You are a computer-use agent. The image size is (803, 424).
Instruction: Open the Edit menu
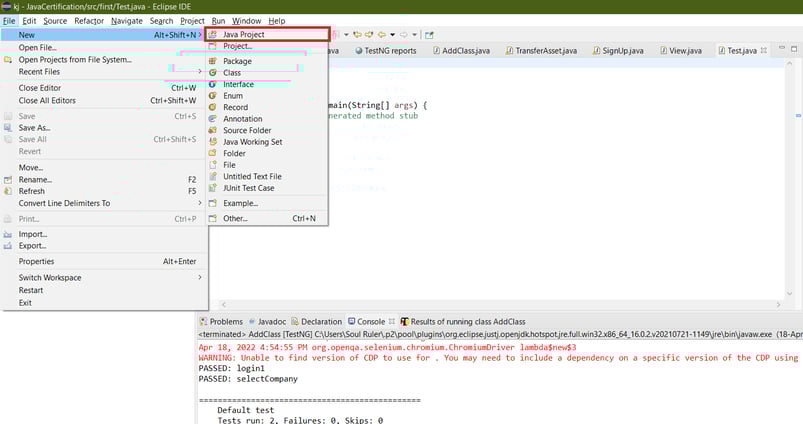pos(29,21)
